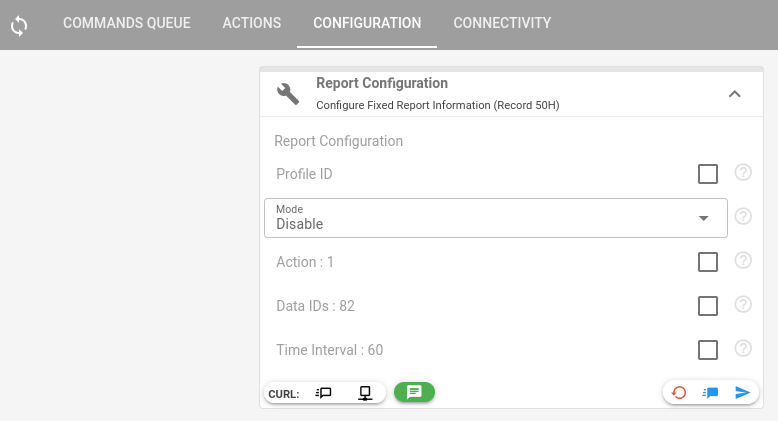Image resolution: width=778 pixels, height=421 pixels.
Task: Click the green chat message button
Action: 414,392
